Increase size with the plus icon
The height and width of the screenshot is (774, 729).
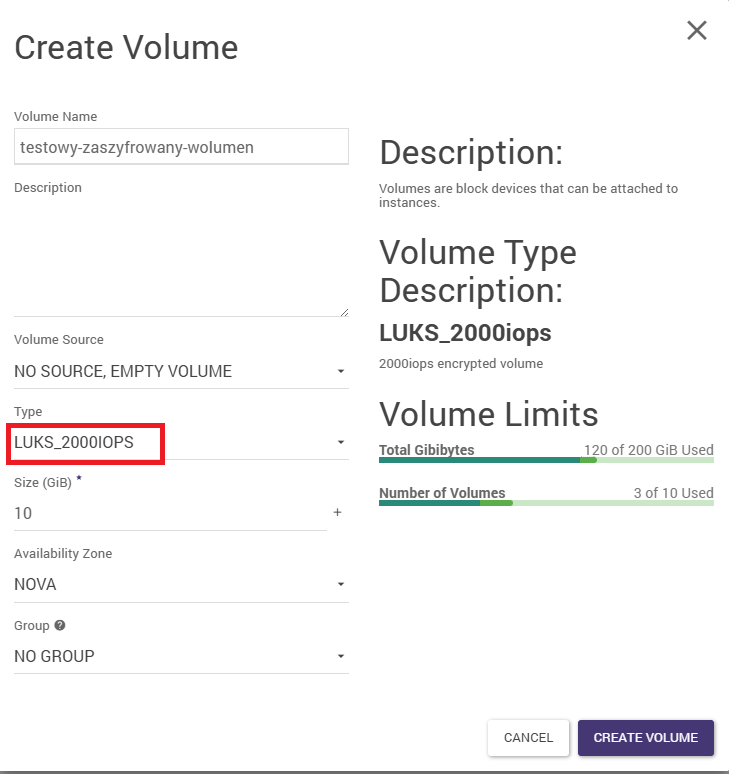(x=337, y=513)
